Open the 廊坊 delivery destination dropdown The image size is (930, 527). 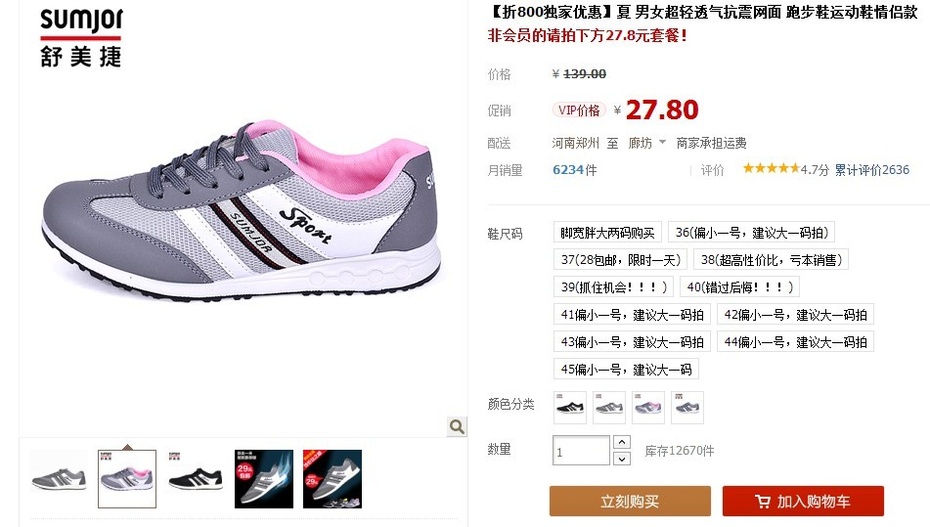coord(647,143)
